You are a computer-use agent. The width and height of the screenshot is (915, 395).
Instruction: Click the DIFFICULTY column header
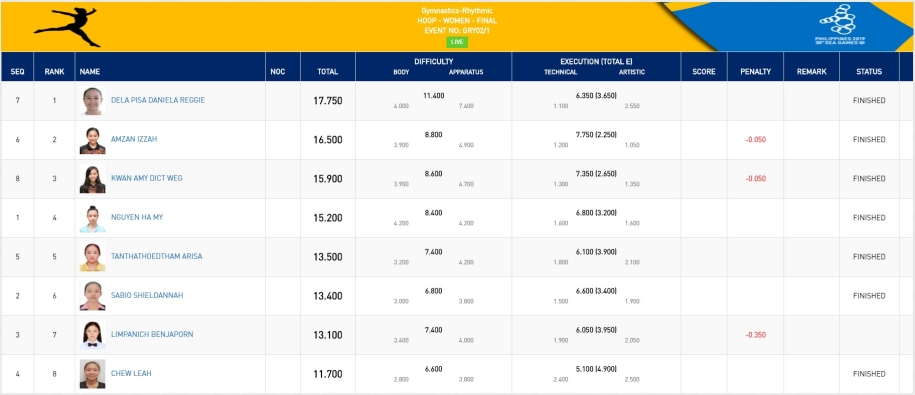pos(434,61)
